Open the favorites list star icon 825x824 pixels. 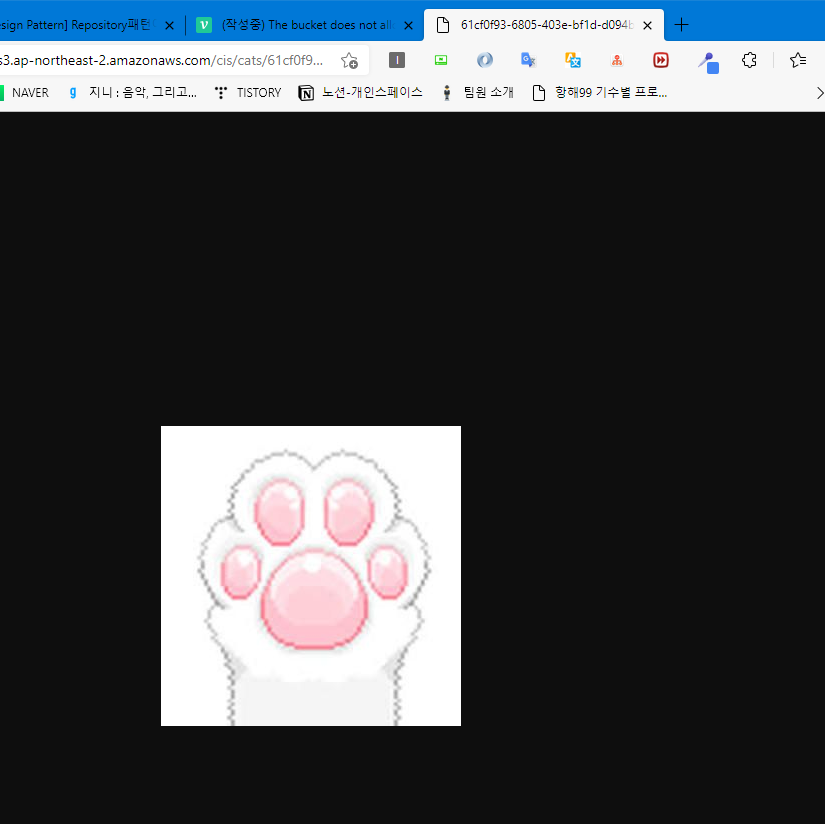point(798,61)
